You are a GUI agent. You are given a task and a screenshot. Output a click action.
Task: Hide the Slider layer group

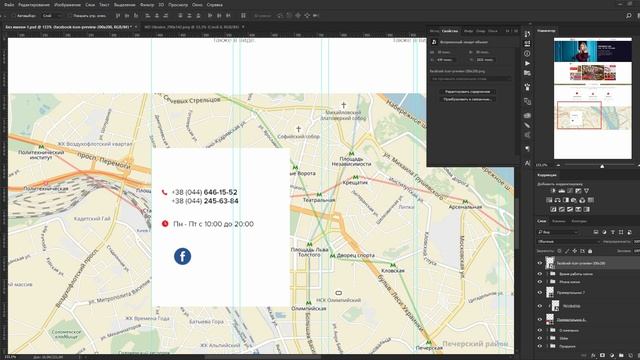540,338
